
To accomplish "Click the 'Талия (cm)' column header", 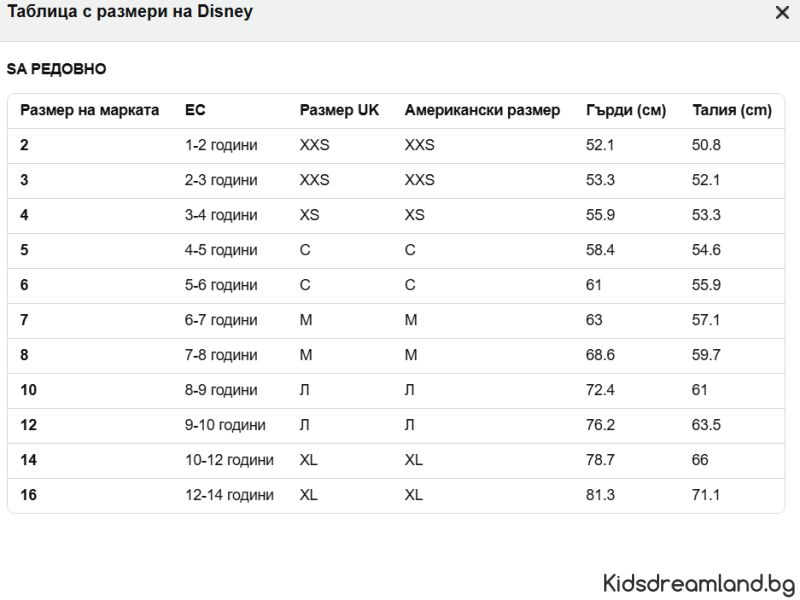I will pyautogui.click(x=732, y=110).
